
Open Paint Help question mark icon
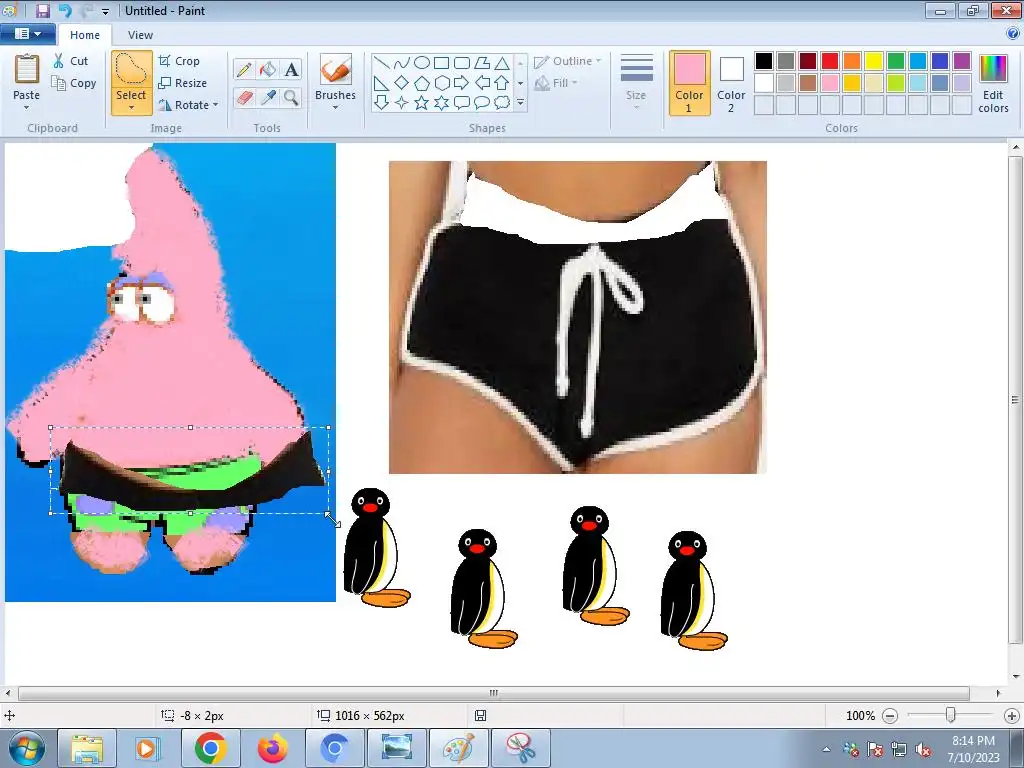pos(1014,34)
